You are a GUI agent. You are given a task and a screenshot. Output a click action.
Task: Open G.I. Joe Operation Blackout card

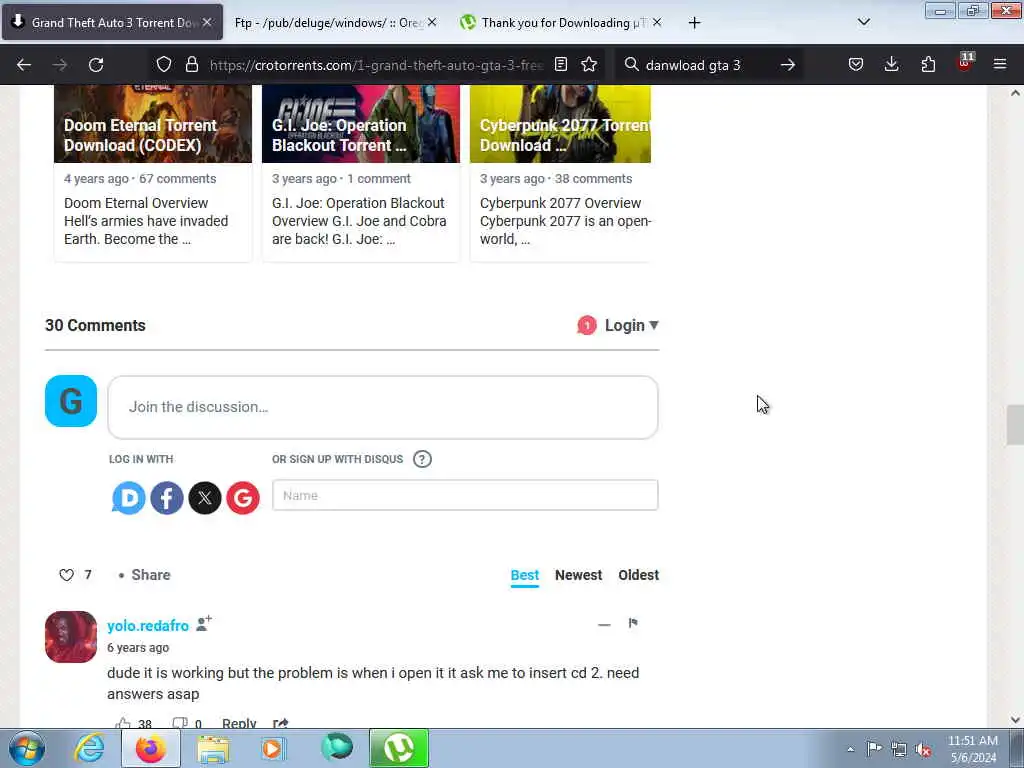click(360, 173)
